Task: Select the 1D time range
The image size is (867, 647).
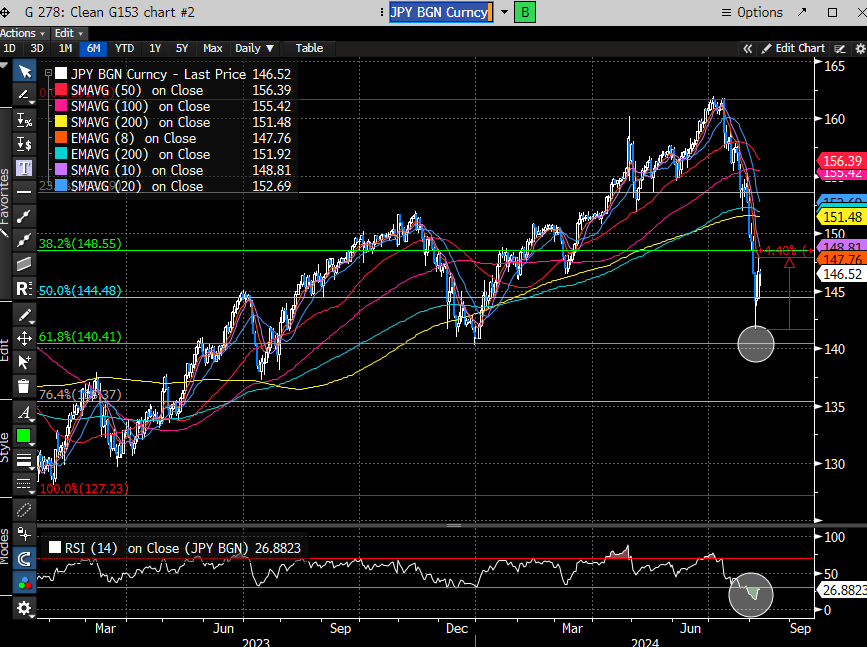Action: pos(9,48)
